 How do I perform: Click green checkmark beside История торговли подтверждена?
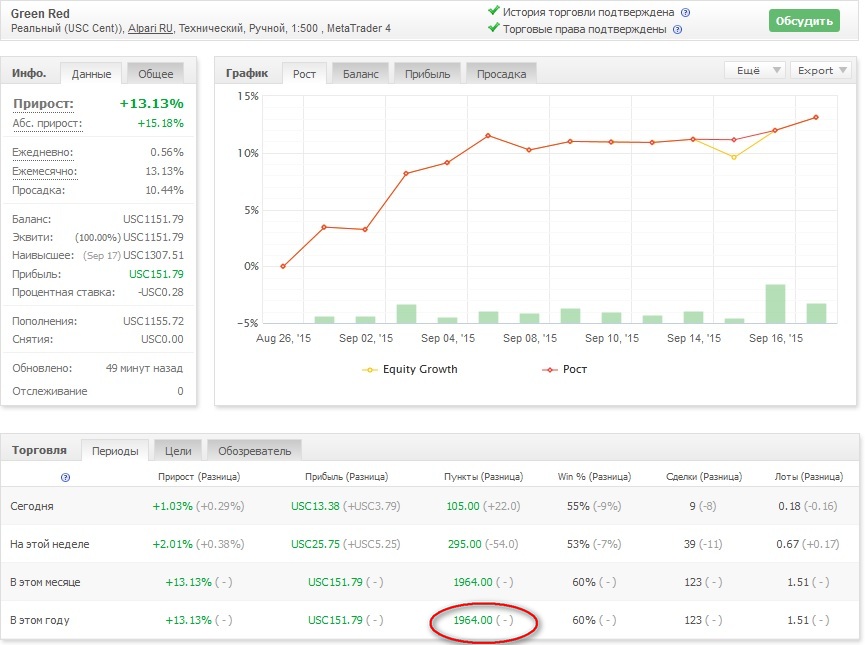(x=494, y=10)
